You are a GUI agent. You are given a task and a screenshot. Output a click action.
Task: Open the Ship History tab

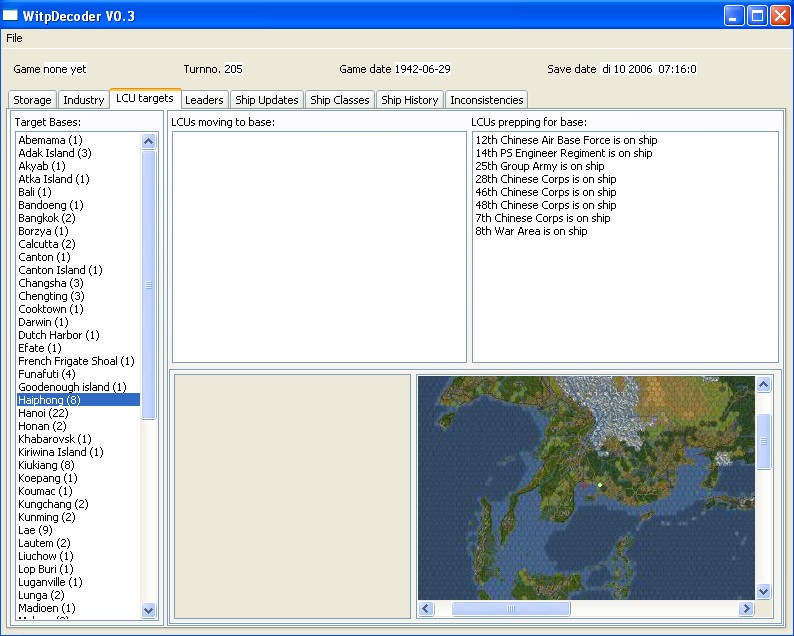[x=409, y=100]
